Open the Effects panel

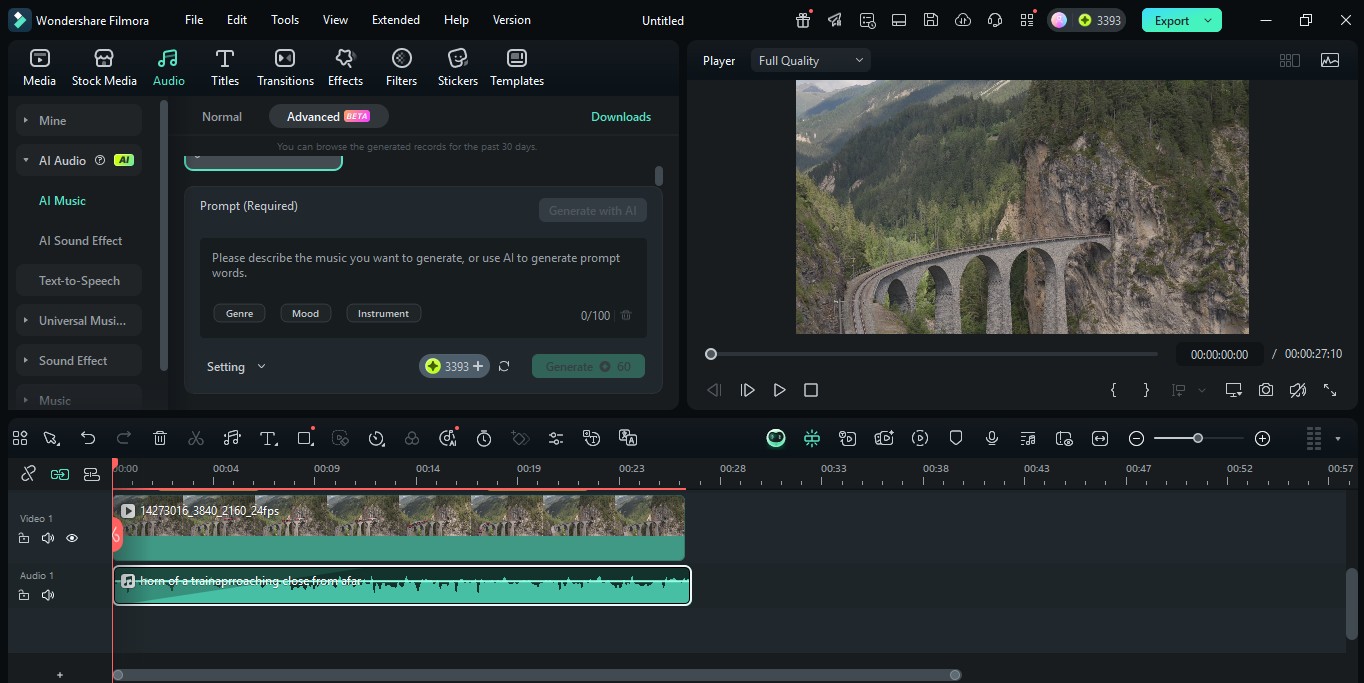(345, 67)
